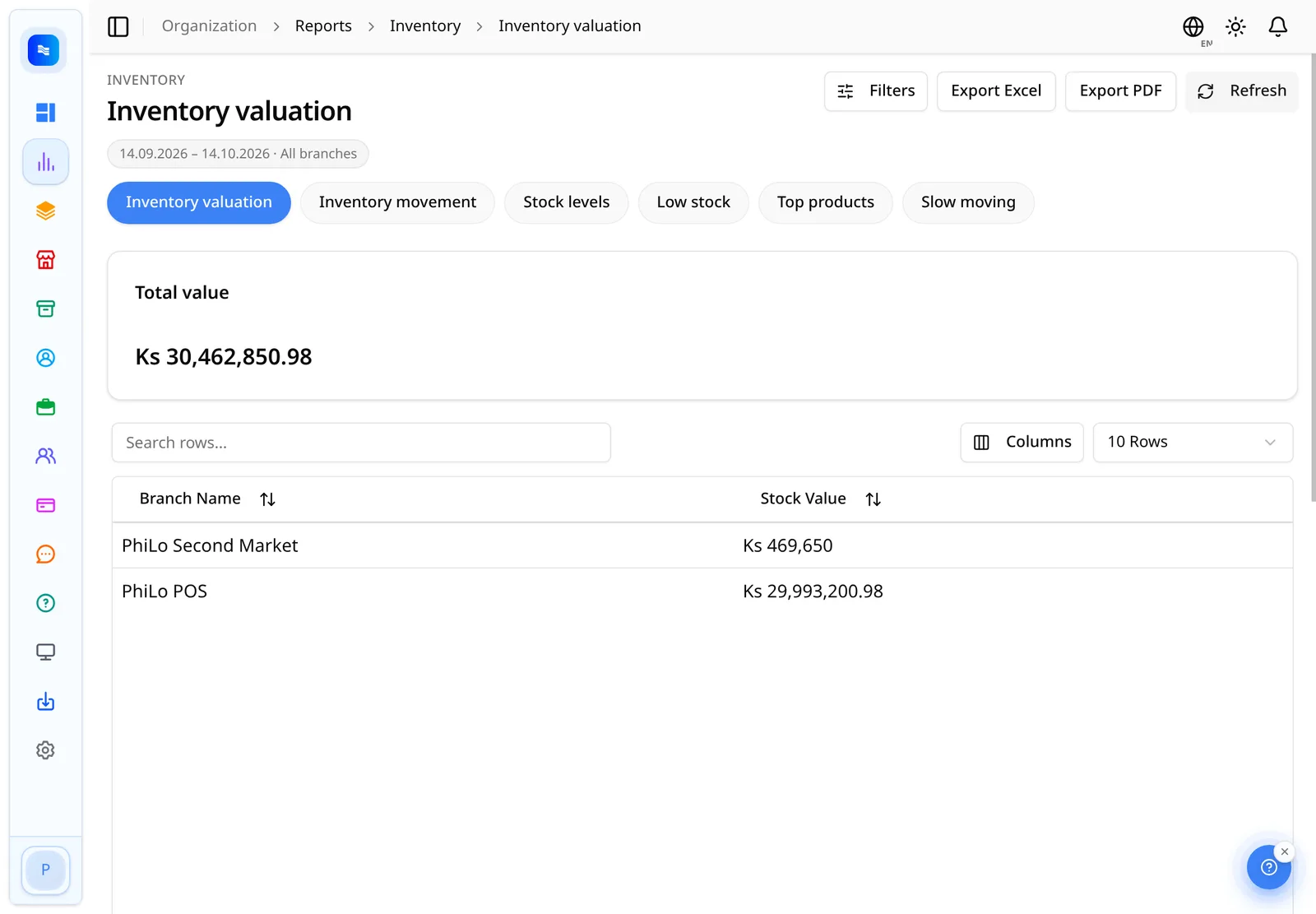Image resolution: width=1316 pixels, height=914 pixels.
Task: Open the teal help circle icon in sidebar
Action: (46, 603)
